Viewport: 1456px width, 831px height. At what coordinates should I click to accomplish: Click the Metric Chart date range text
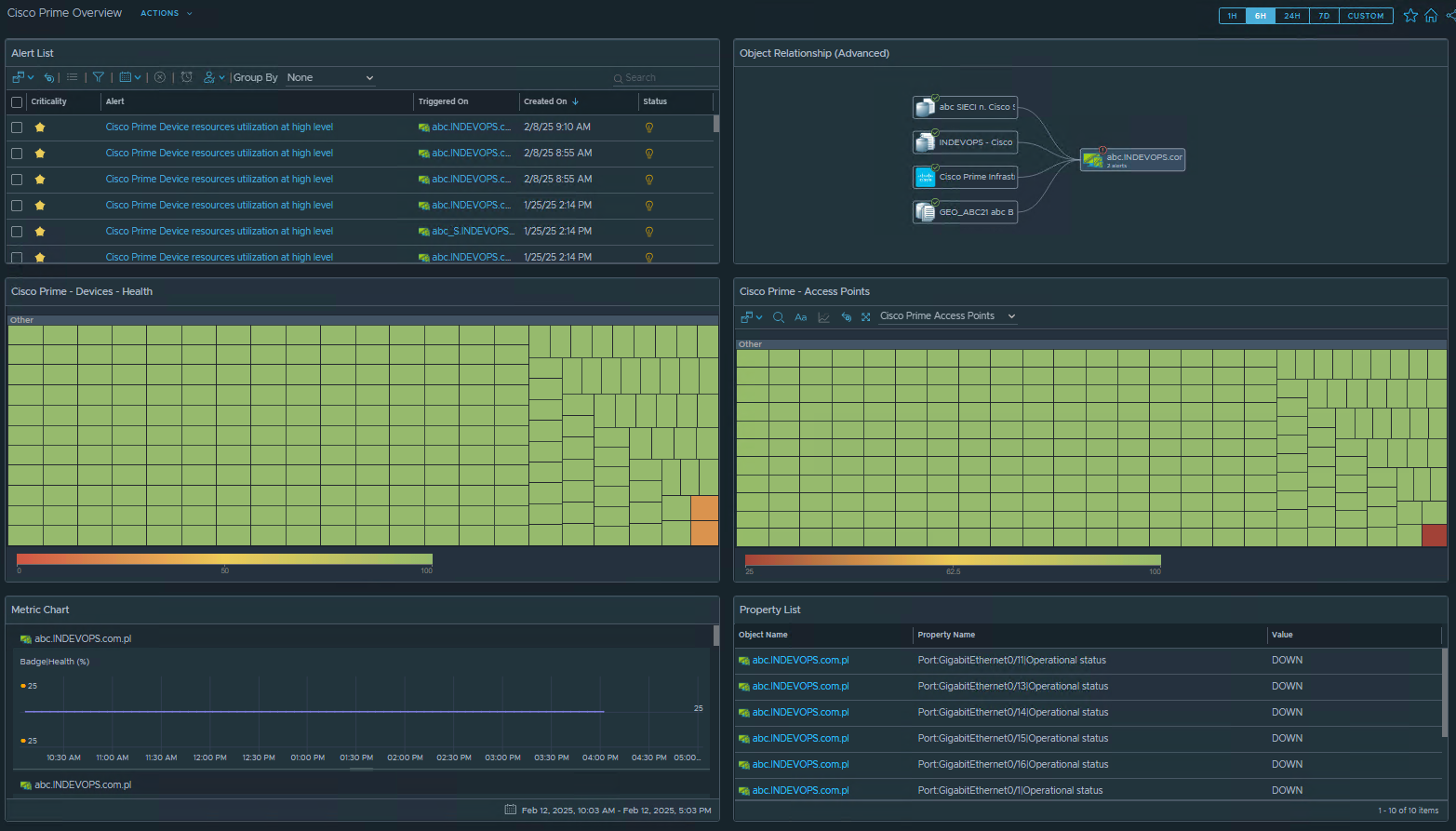click(616, 811)
